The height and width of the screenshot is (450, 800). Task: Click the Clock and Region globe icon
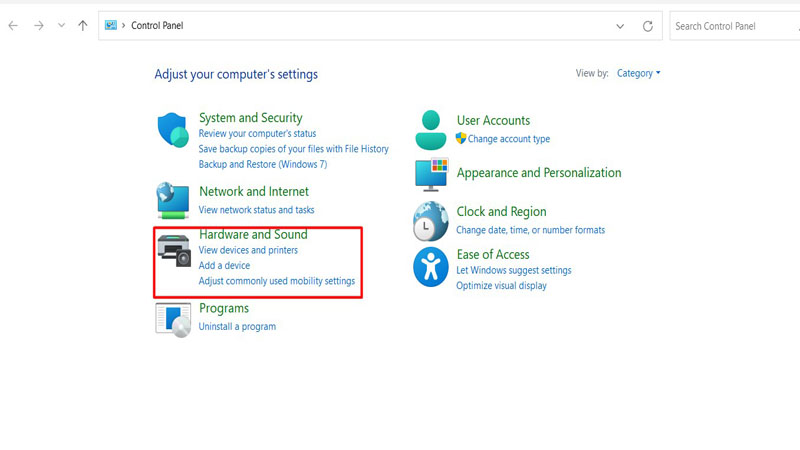tap(431, 221)
